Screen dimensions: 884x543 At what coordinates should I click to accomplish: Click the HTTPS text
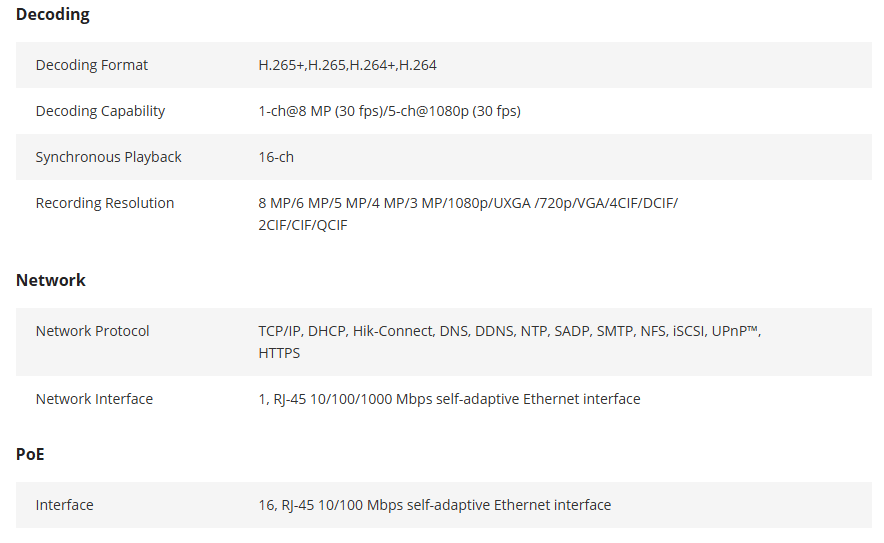tap(279, 353)
